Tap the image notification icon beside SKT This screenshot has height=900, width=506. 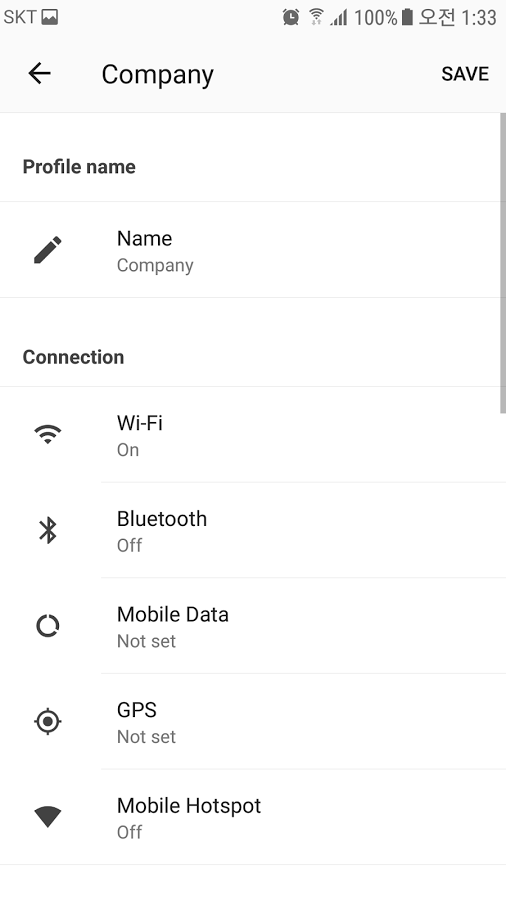[50, 17]
